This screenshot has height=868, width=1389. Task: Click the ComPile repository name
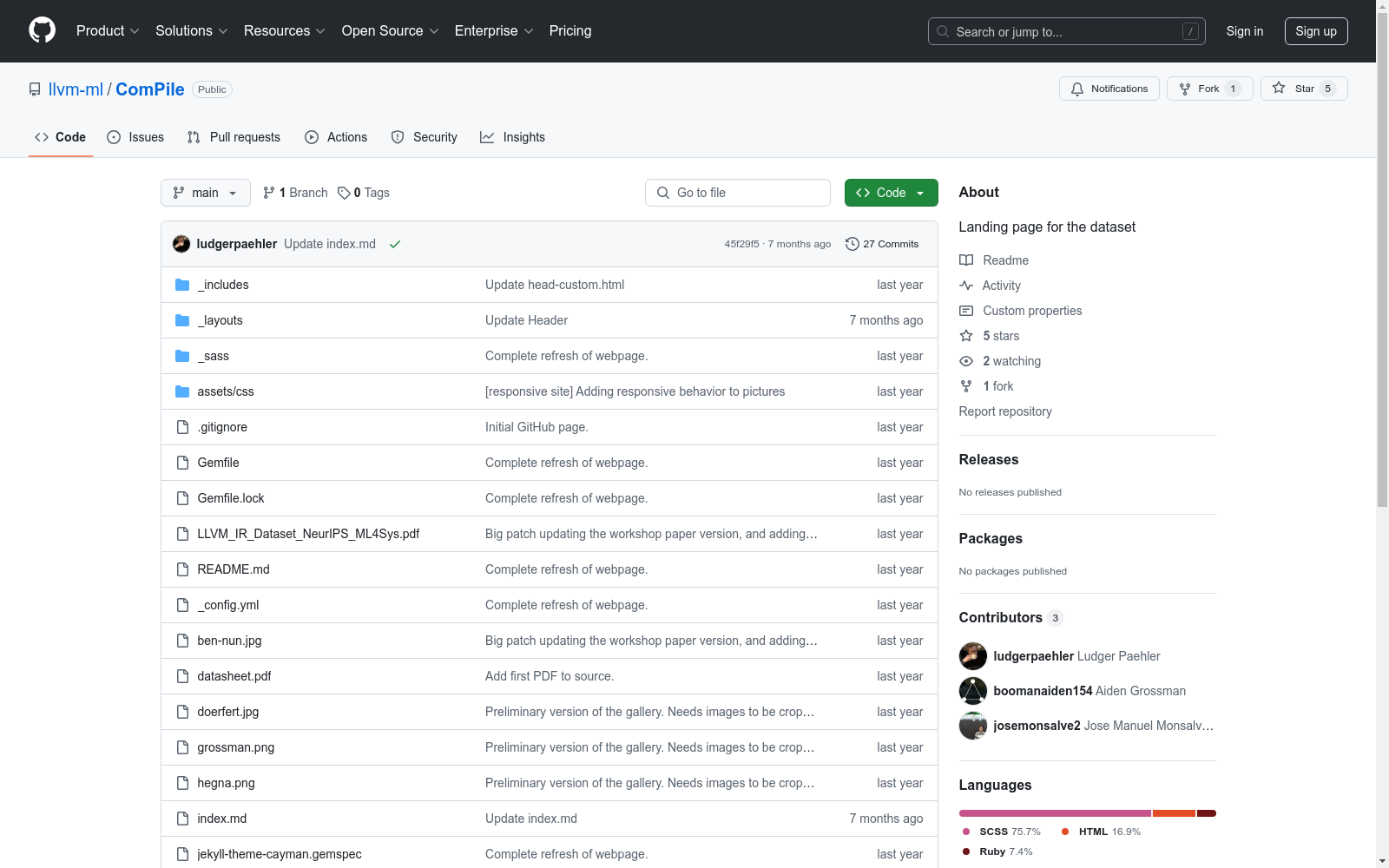pos(150,89)
